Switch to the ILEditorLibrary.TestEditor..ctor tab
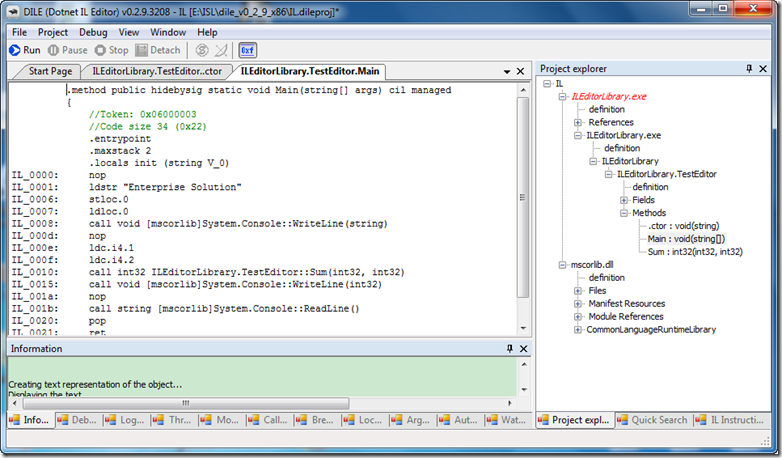The height and width of the screenshot is (458, 782). pyautogui.click(x=157, y=71)
